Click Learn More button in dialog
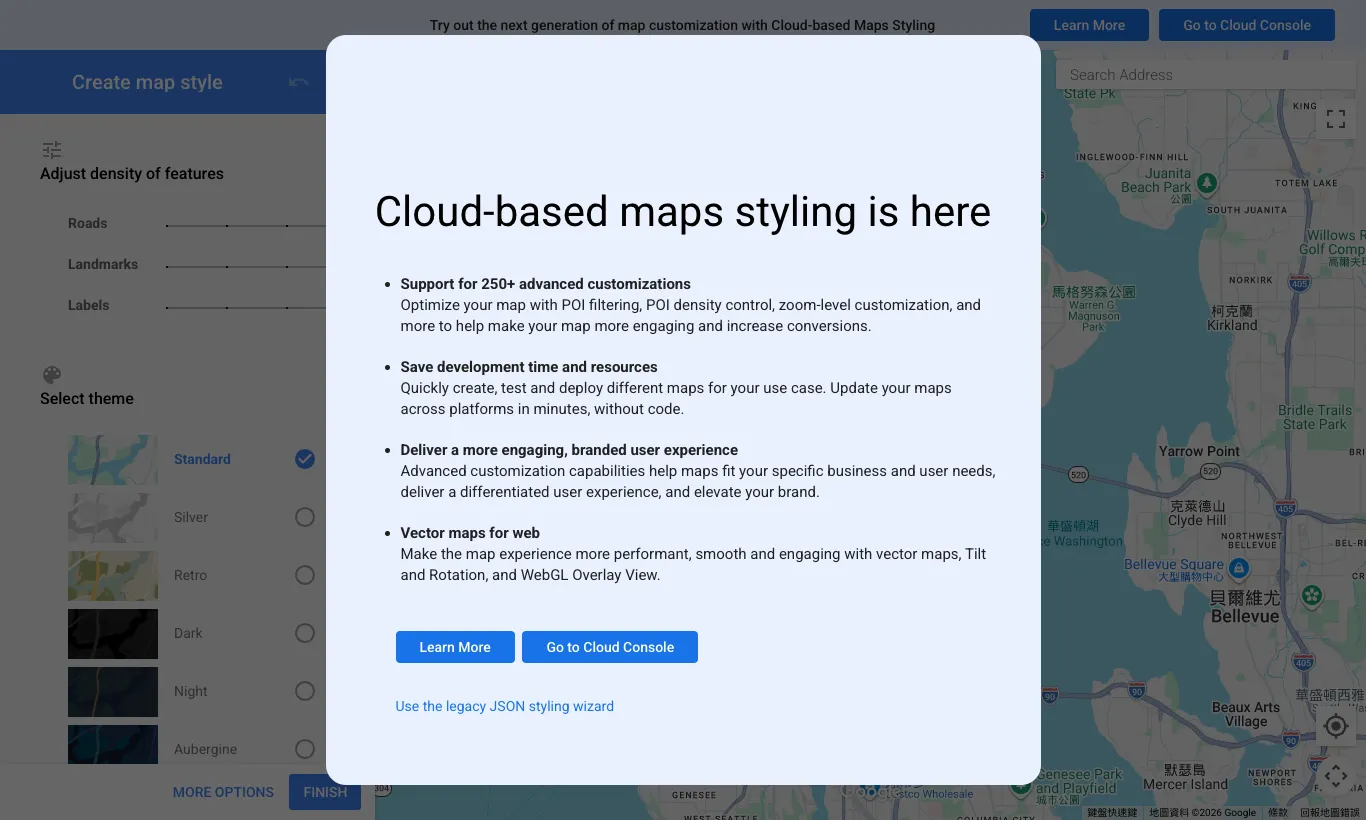1366x820 pixels. (x=455, y=647)
